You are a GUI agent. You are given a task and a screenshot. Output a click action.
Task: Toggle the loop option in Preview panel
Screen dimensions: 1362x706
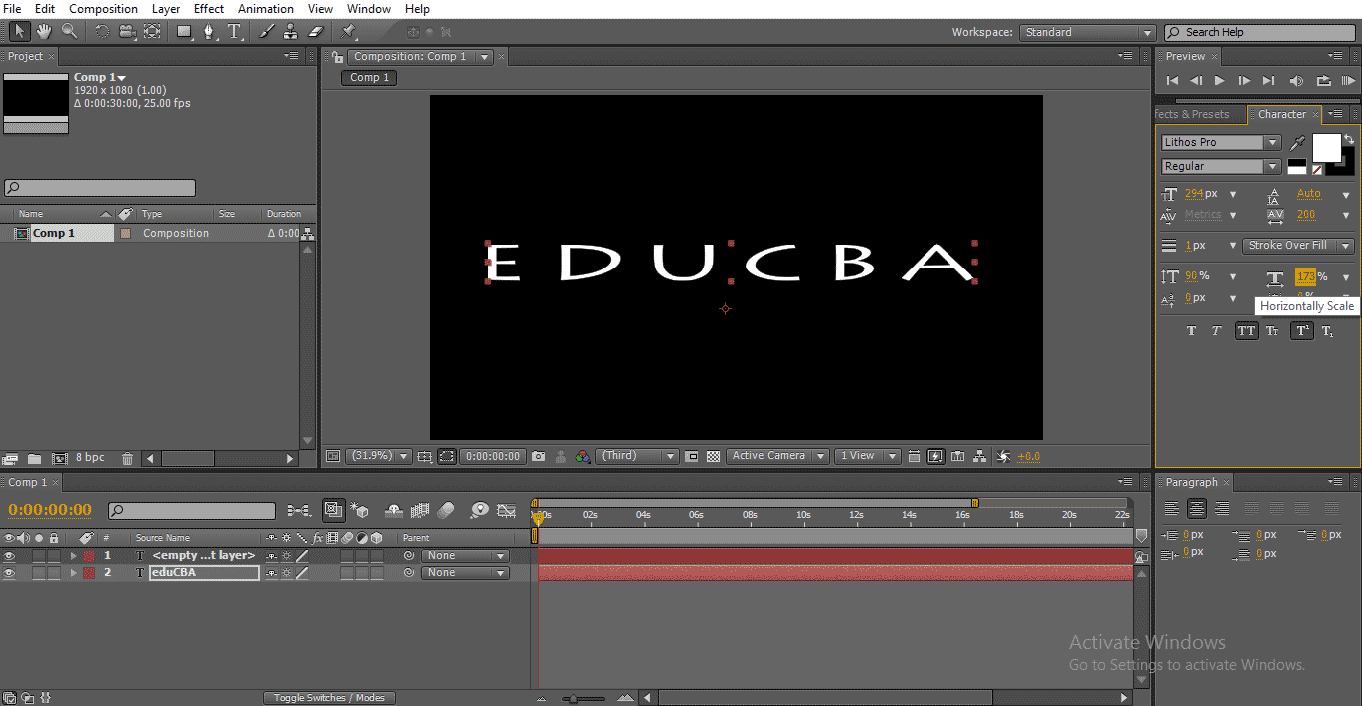[1323, 81]
